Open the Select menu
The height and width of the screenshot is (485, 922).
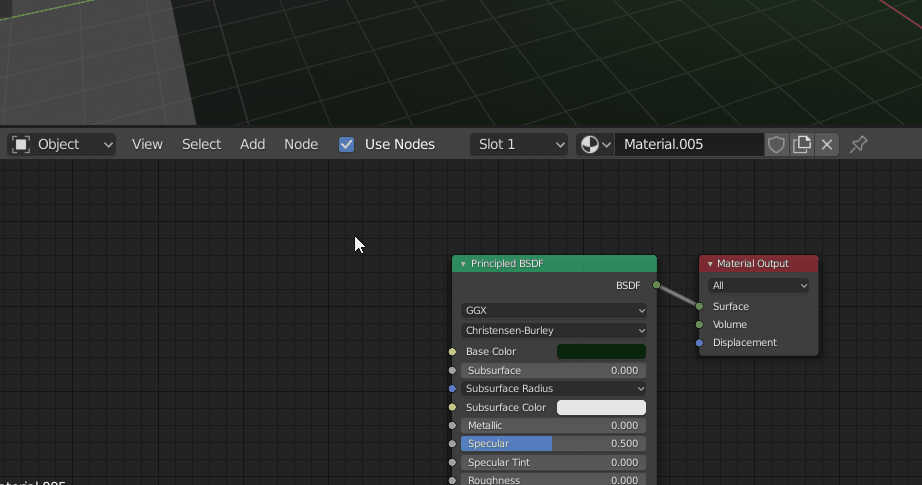coord(201,144)
